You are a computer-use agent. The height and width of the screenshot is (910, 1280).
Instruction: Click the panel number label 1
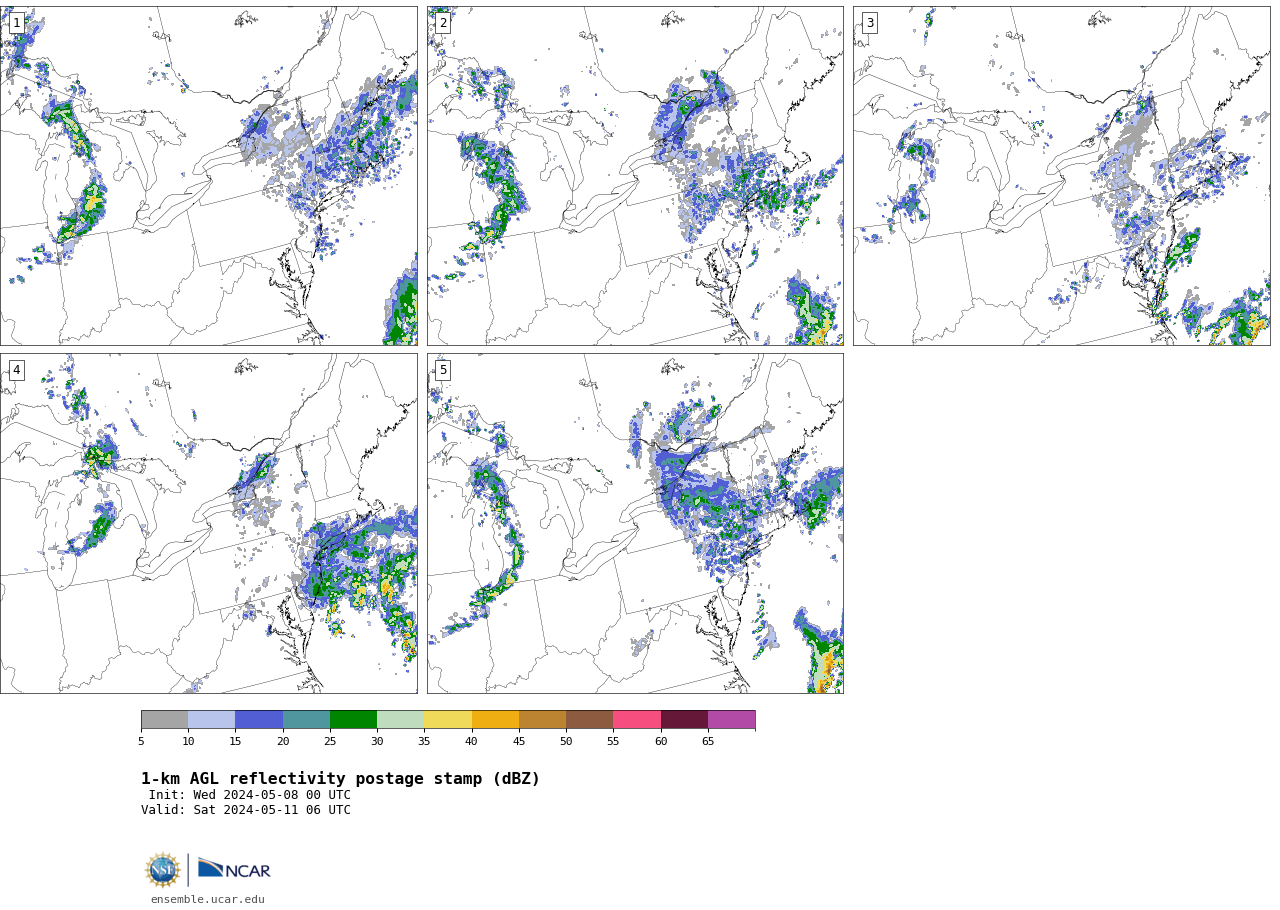16,23
